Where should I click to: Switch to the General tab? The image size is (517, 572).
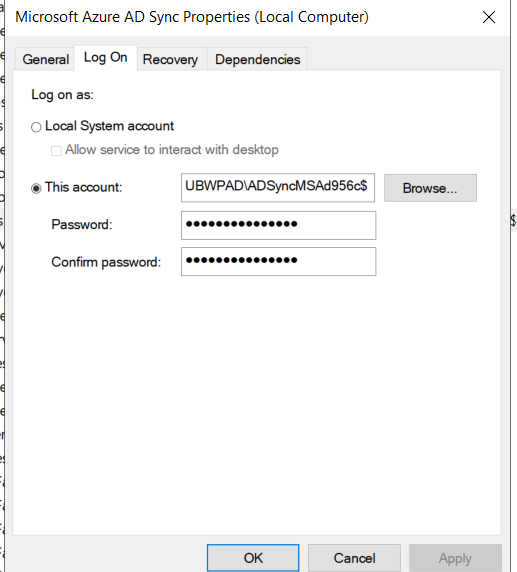[x=45, y=59]
